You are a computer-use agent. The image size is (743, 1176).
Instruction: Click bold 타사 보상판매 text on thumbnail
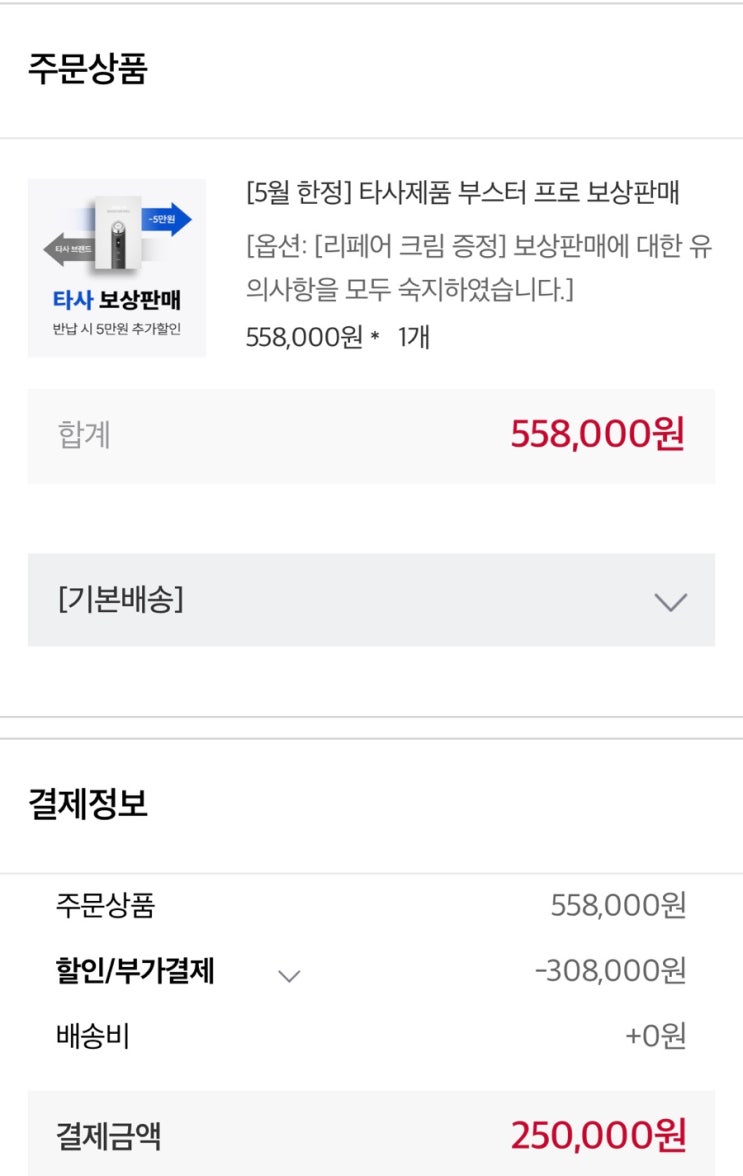tap(116, 300)
